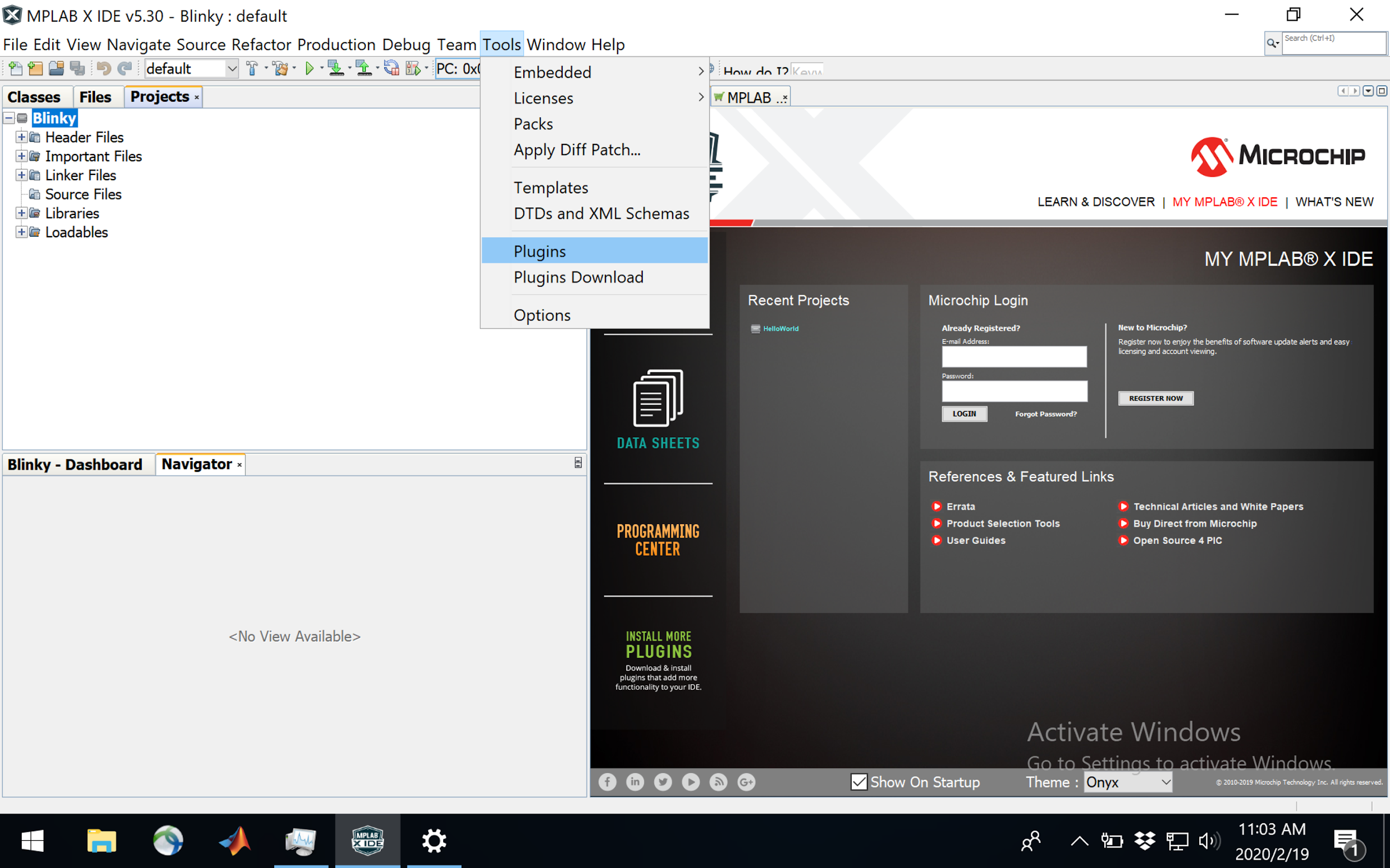
Task: Open the WHAT'S NEW page link
Action: tap(1334, 202)
